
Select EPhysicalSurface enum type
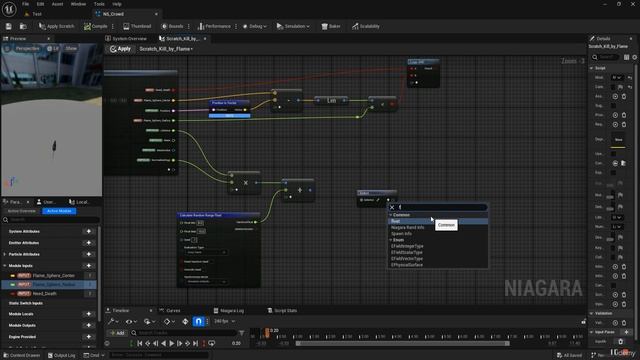pyautogui.click(x=407, y=265)
